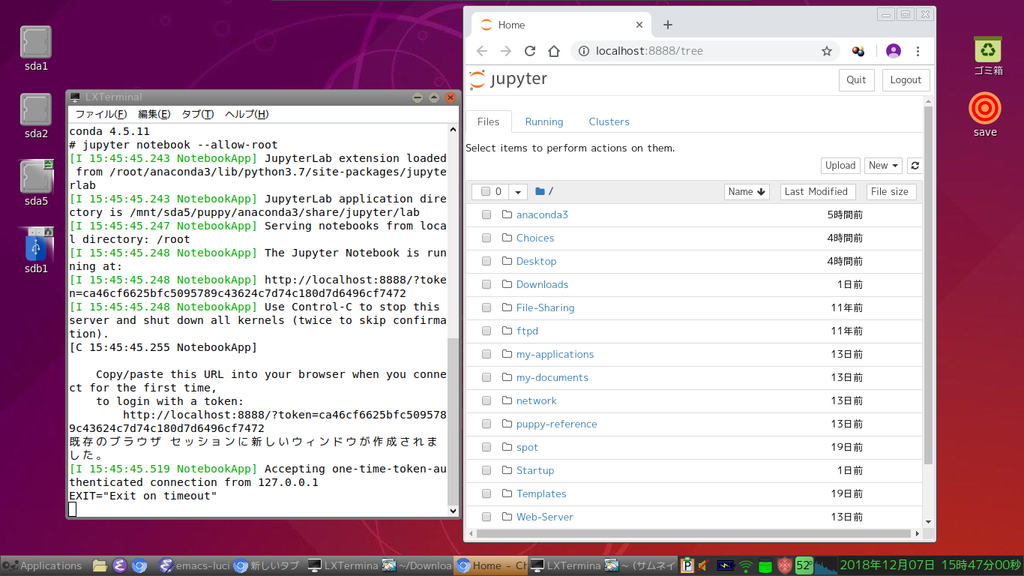The image size is (1024, 576).
Task: Click the site information icon in address bar
Action: tap(584, 51)
